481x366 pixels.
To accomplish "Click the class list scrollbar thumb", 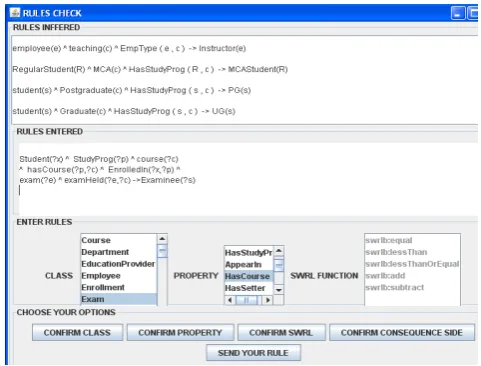I will tap(162, 251).
